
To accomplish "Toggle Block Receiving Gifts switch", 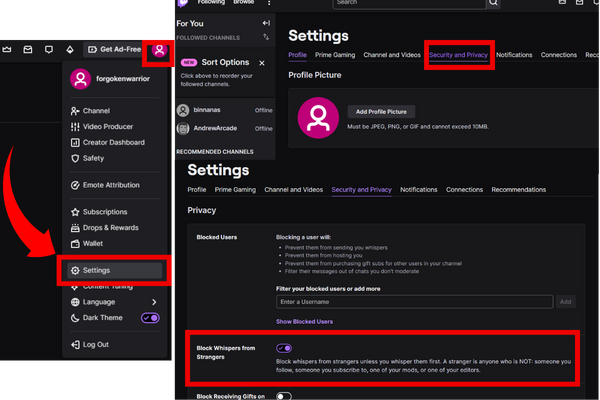I will click(284, 396).
